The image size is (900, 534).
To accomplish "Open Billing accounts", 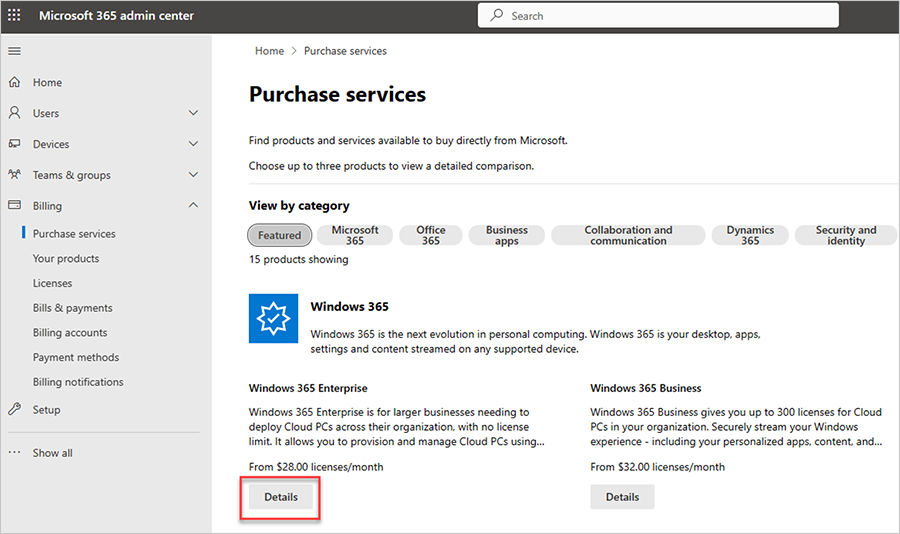I will [70, 332].
